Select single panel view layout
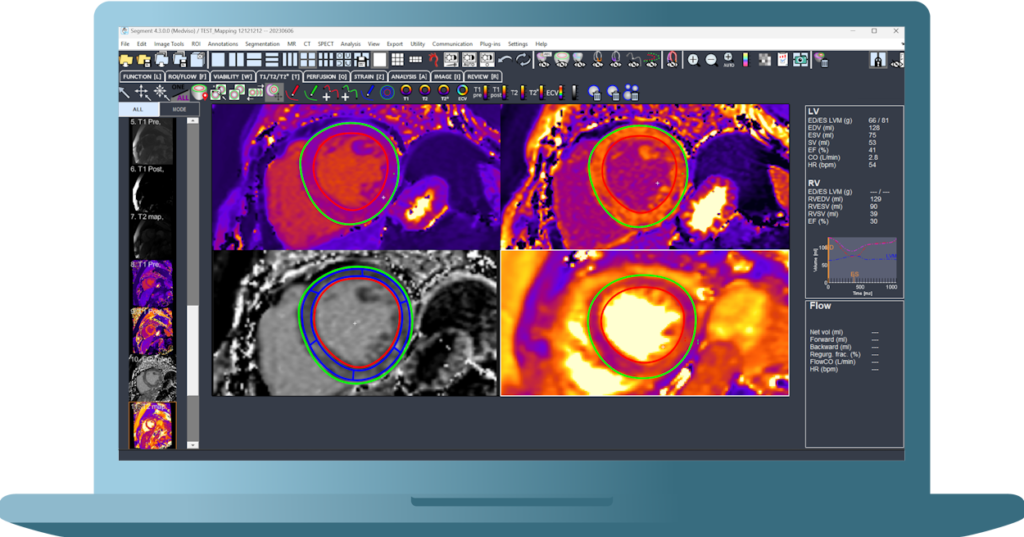The width and height of the screenshot is (1024, 537). coord(217,60)
